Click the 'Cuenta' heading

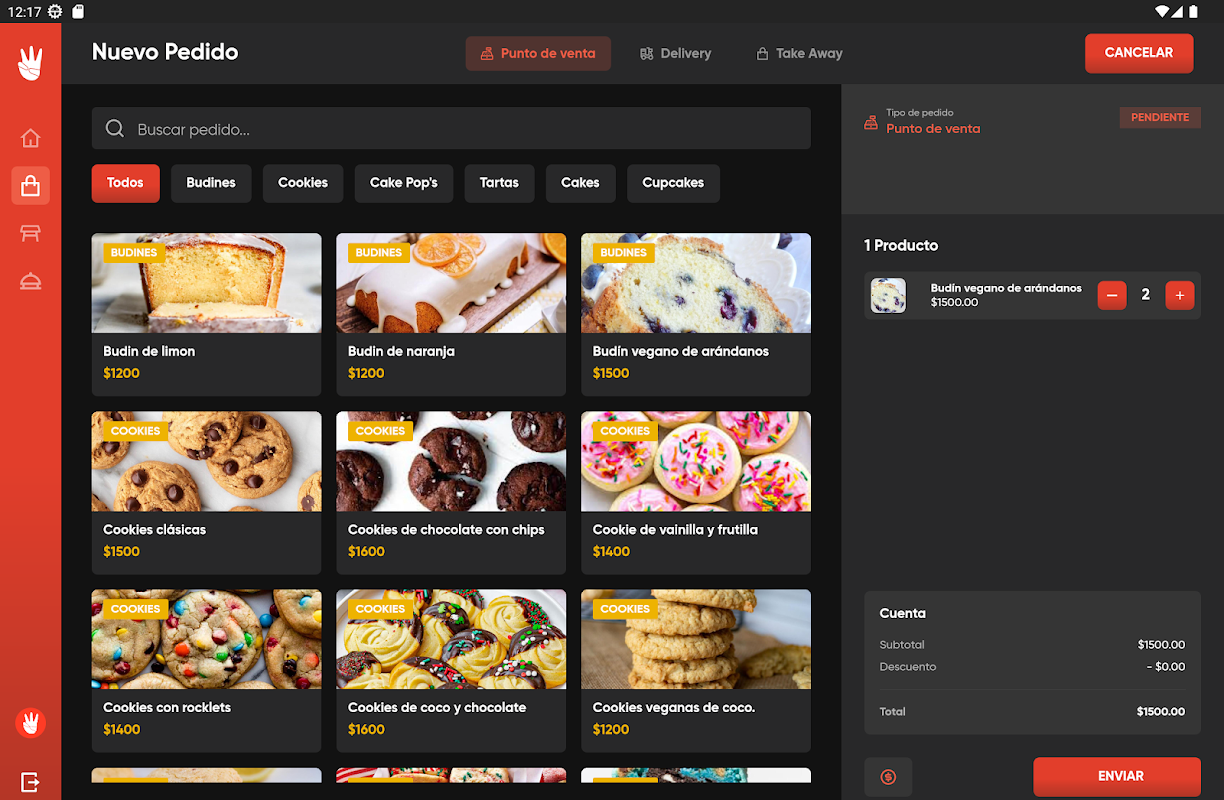(x=903, y=613)
